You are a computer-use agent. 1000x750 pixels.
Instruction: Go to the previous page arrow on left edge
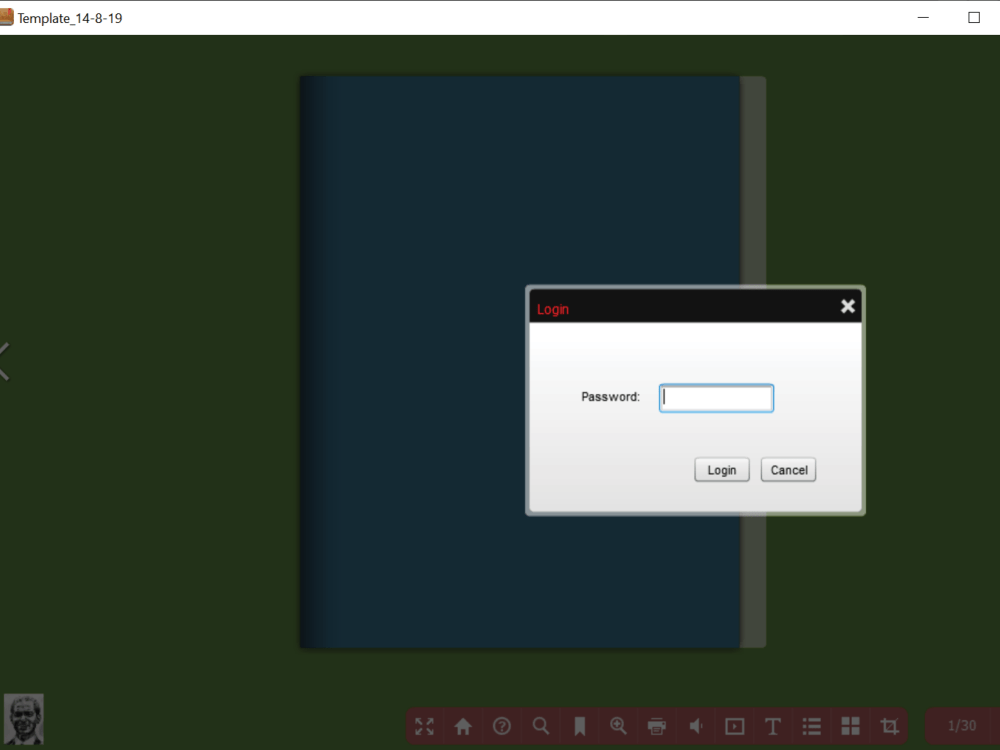[4, 362]
